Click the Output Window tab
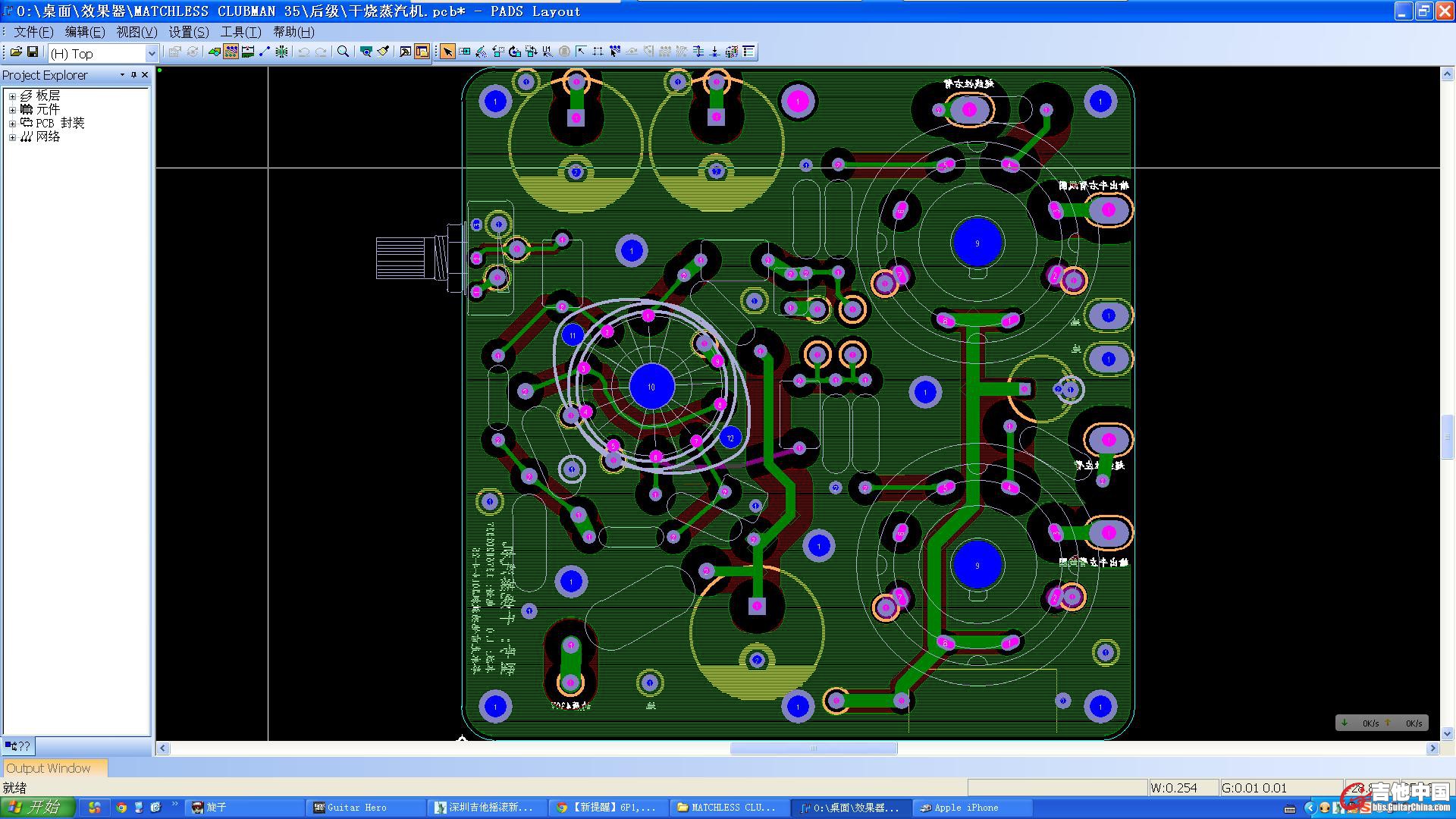 49,767
